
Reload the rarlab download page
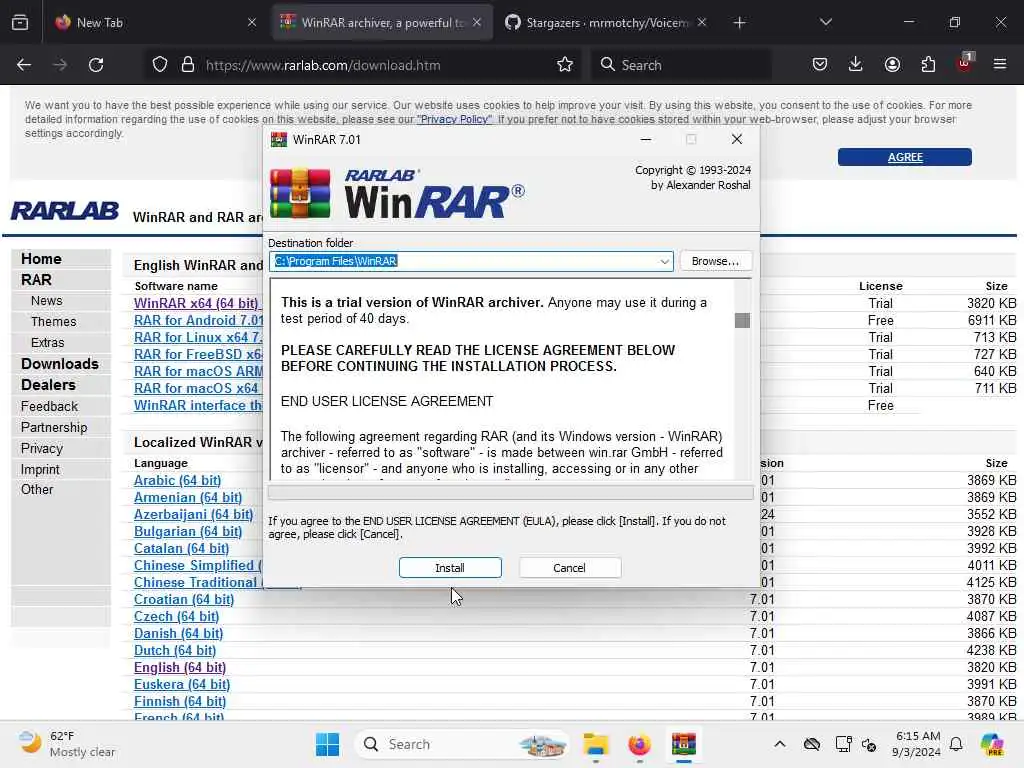point(96,65)
